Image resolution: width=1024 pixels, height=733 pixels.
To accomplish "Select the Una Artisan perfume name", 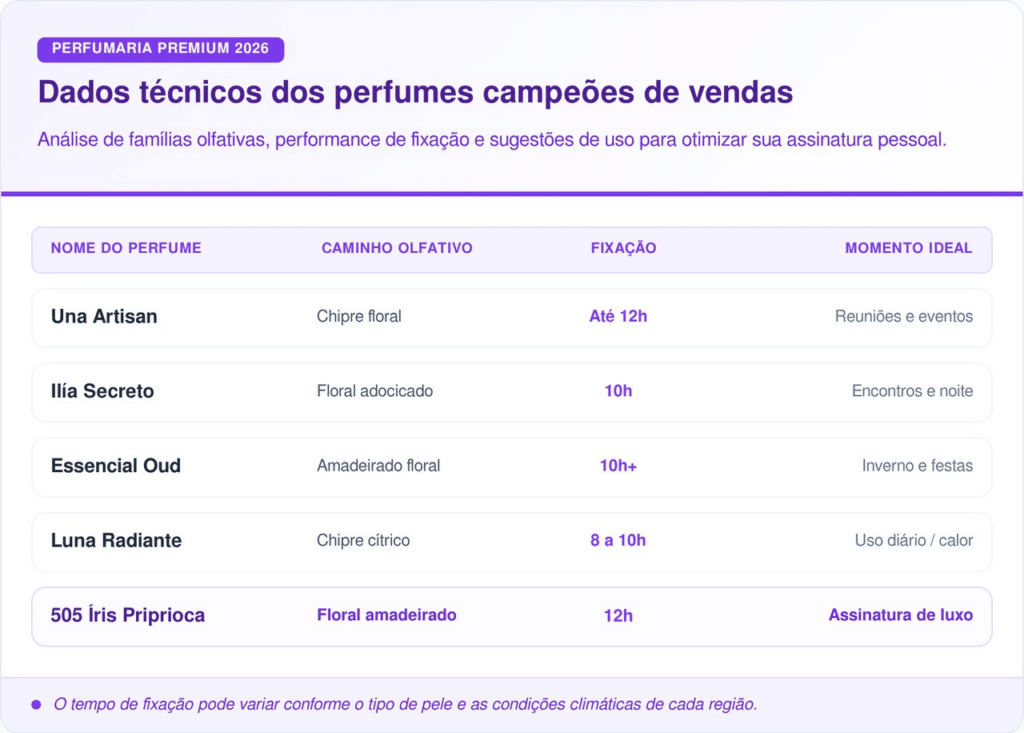I will click(x=104, y=316).
